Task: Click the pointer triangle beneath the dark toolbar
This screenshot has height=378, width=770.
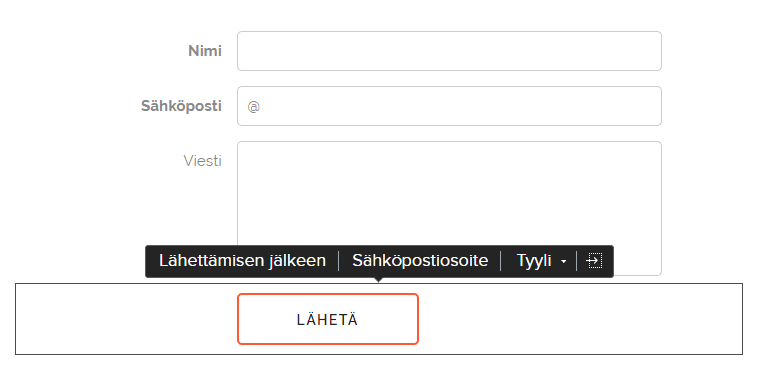Action: click(x=378, y=280)
